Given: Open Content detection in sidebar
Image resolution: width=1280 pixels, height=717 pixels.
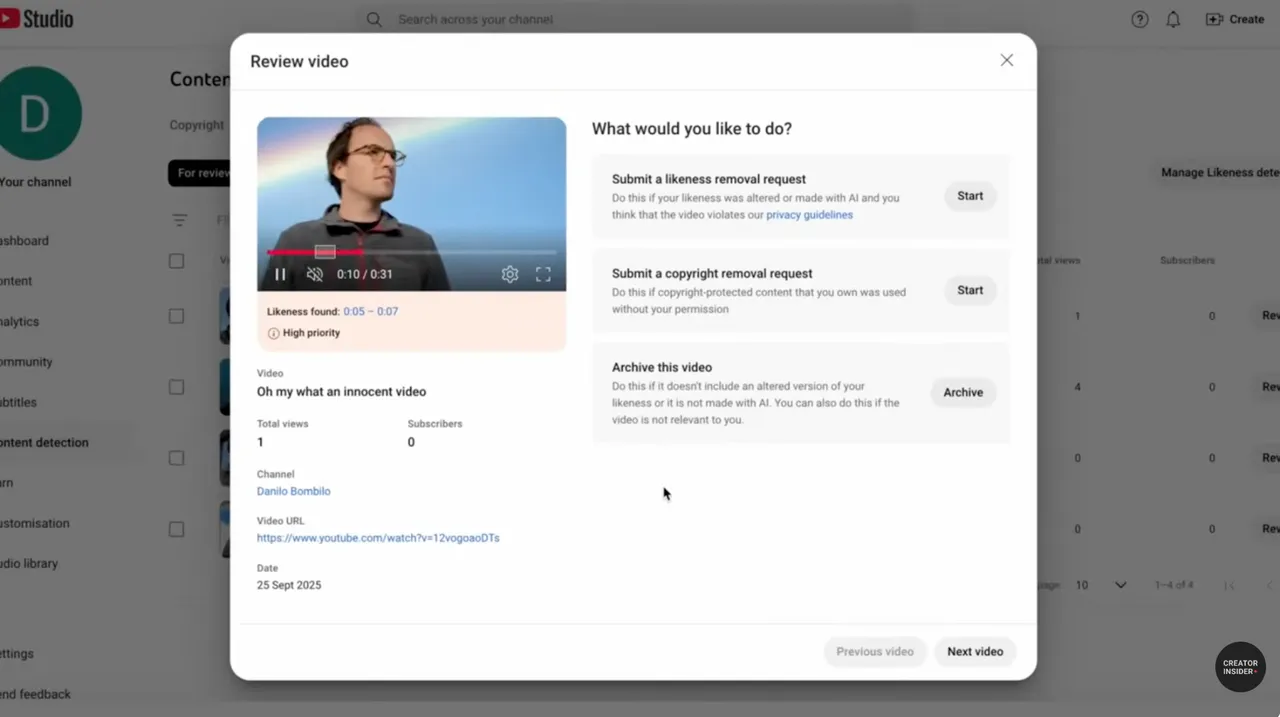Looking at the screenshot, I should tap(44, 442).
